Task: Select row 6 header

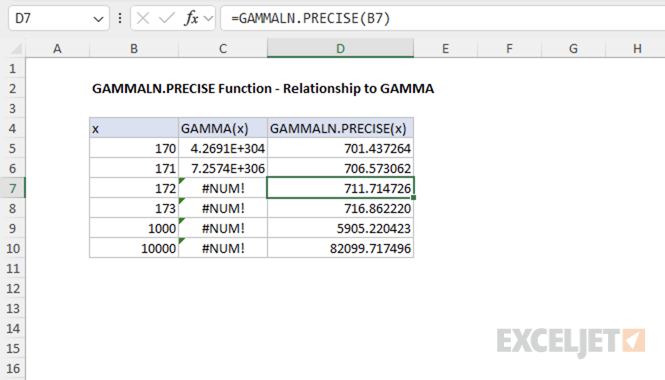Action: click(13, 168)
